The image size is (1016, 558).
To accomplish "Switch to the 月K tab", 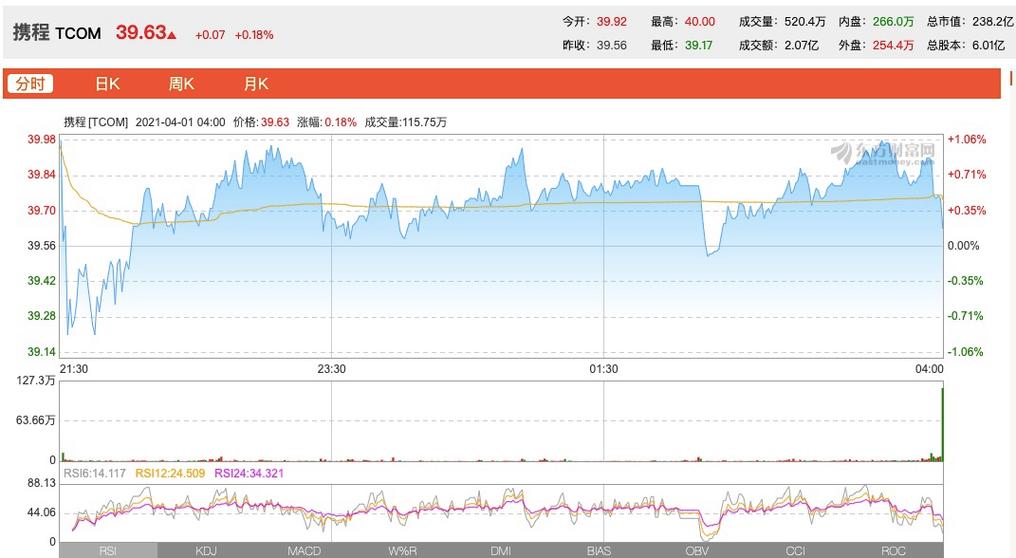I will click(256, 84).
